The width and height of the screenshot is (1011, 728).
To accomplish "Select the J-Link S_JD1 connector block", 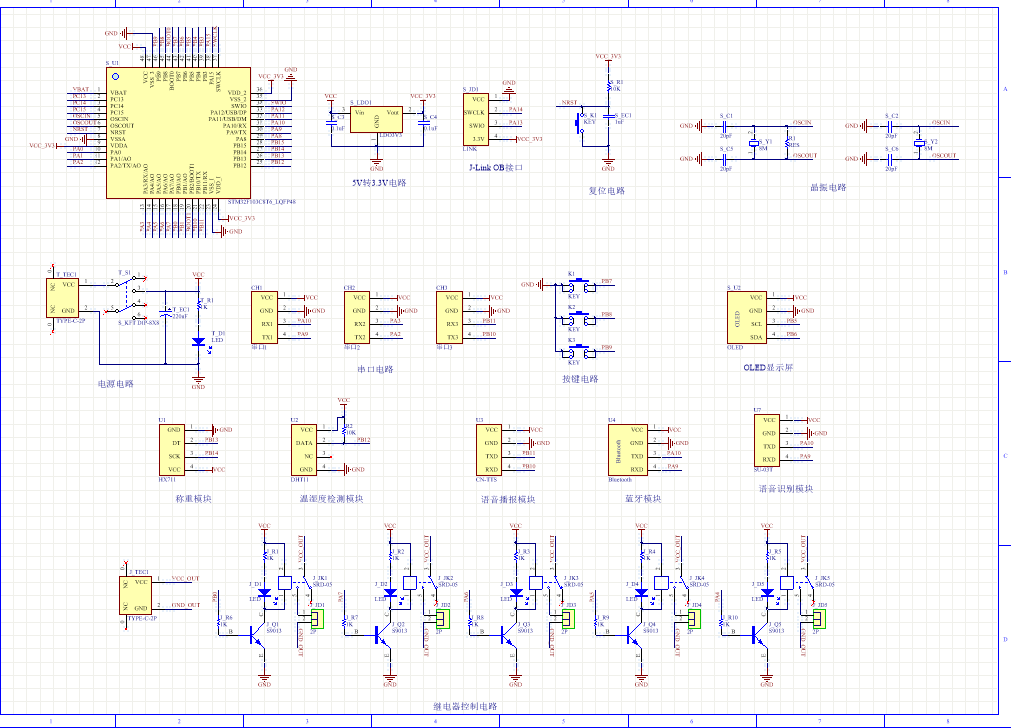I will click(x=478, y=119).
